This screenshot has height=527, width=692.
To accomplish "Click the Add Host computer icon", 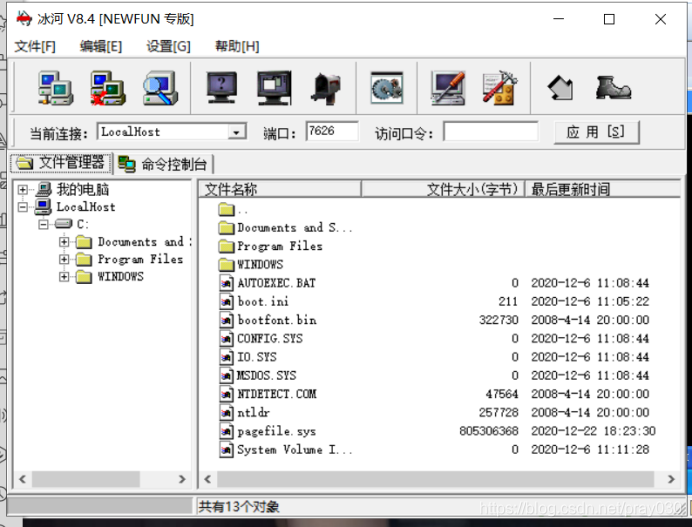I will click(55, 88).
